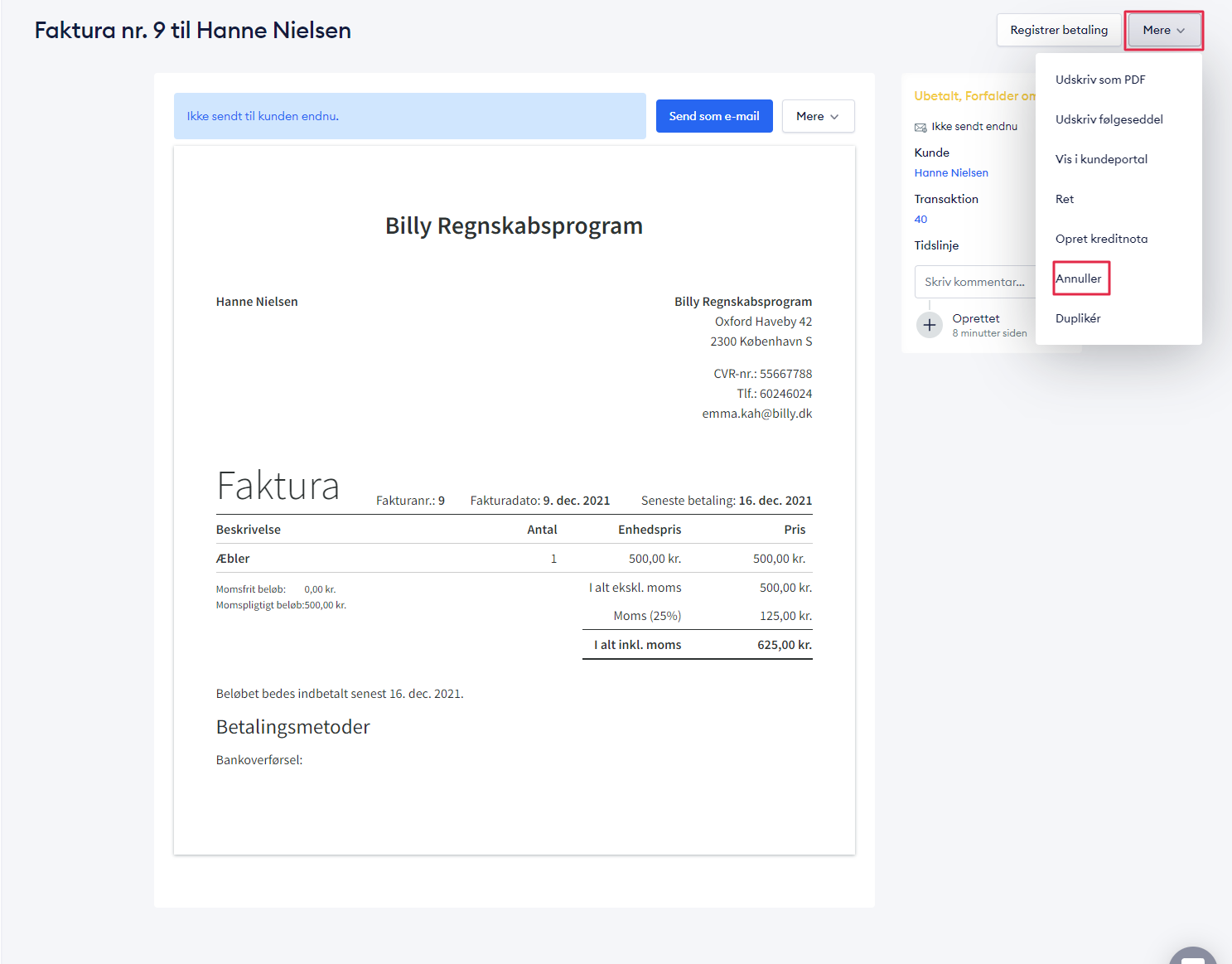
Task: Expand the Mere dropdown beside Send som e-mail
Action: click(x=818, y=116)
